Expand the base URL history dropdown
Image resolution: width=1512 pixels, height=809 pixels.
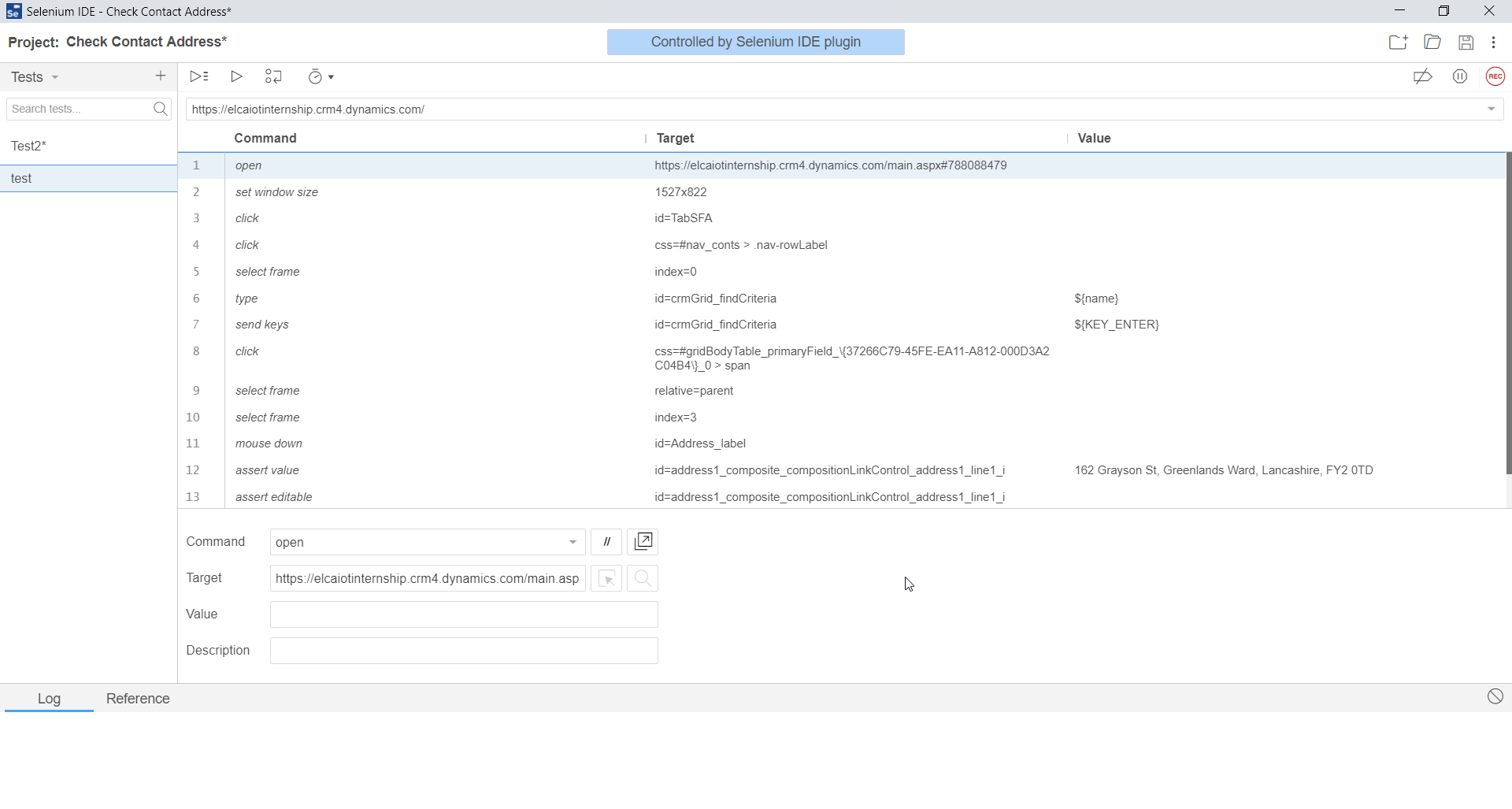1492,109
